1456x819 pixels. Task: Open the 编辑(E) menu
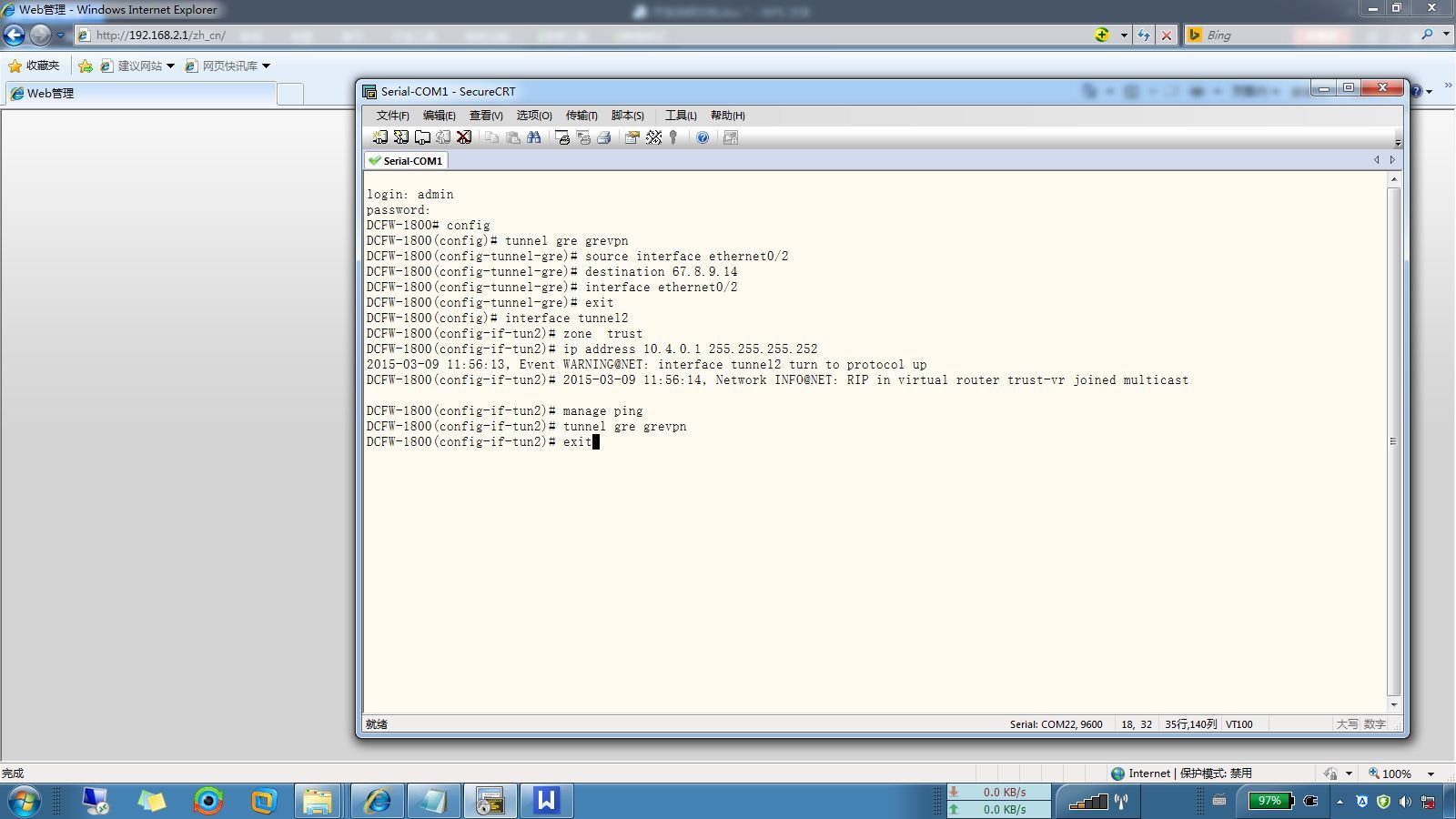tap(439, 116)
